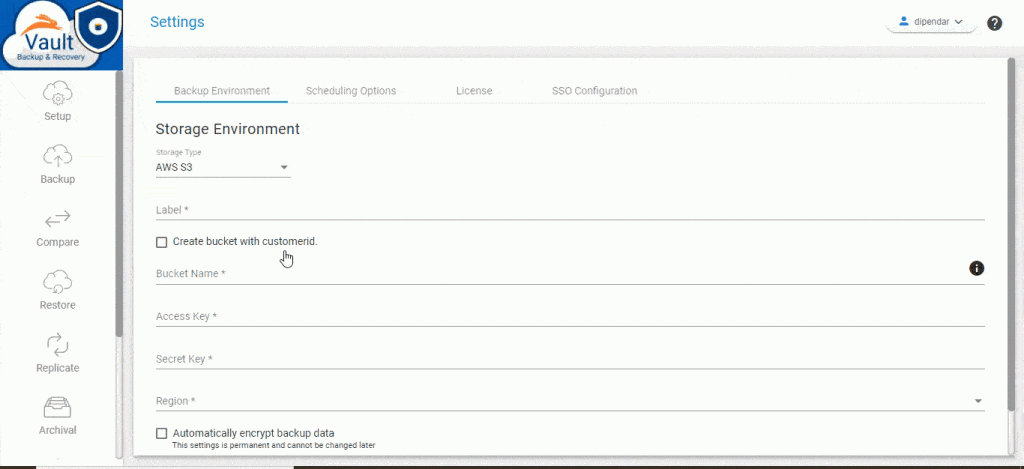Image resolution: width=1024 pixels, height=469 pixels.
Task: Click the settings panel vertical scrollbar
Action: coord(1012,235)
